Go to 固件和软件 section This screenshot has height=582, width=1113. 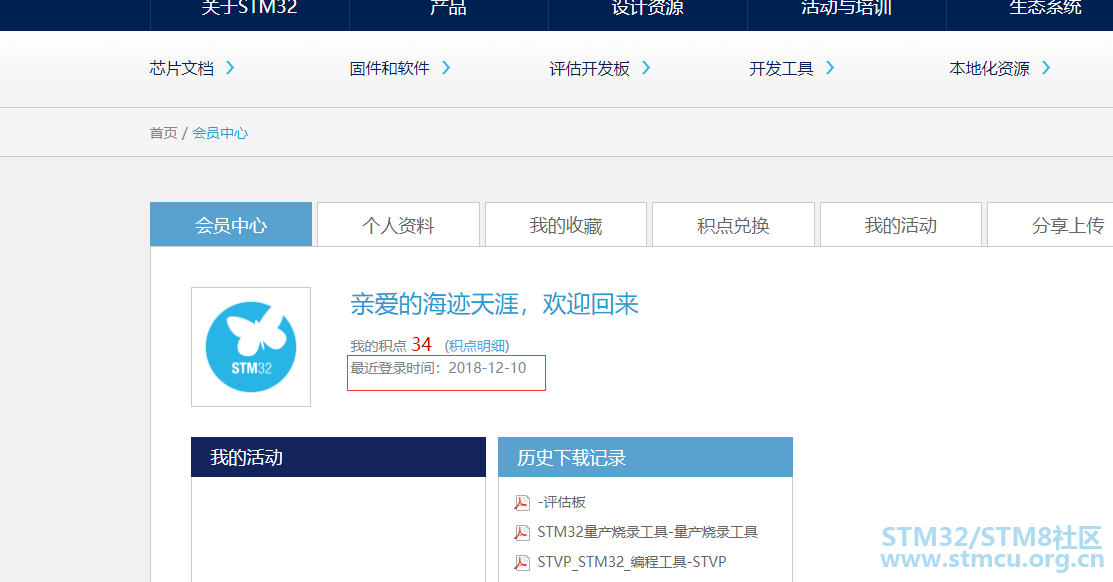point(390,68)
